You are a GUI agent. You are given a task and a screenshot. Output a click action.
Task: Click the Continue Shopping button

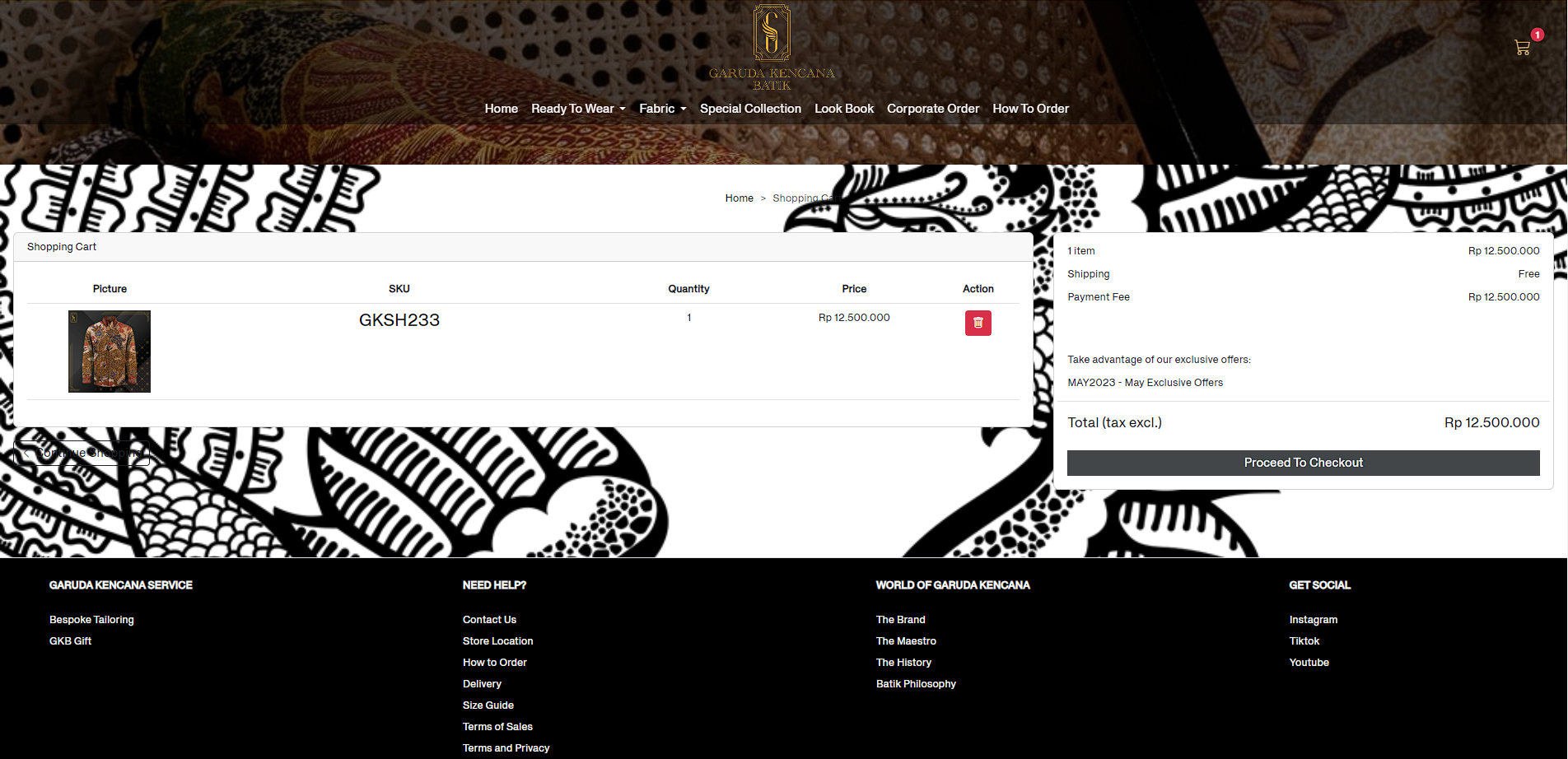(x=82, y=453)
